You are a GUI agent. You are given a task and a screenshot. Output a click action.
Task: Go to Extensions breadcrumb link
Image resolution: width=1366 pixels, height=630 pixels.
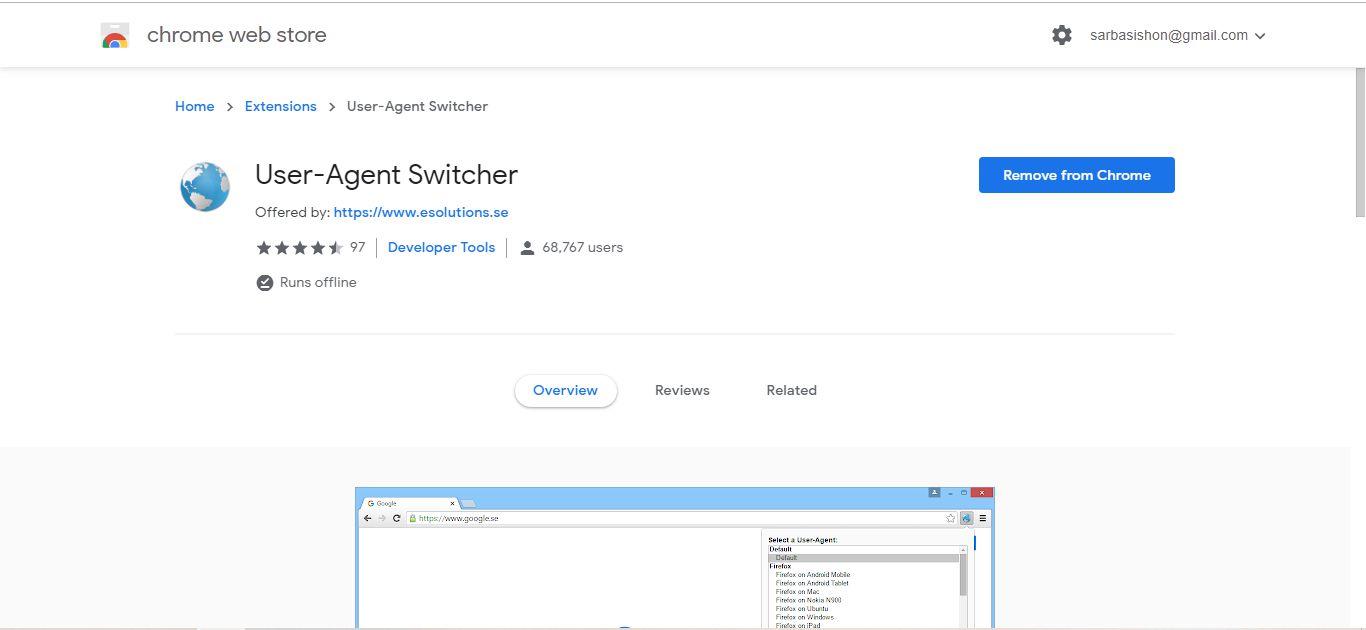281,106
